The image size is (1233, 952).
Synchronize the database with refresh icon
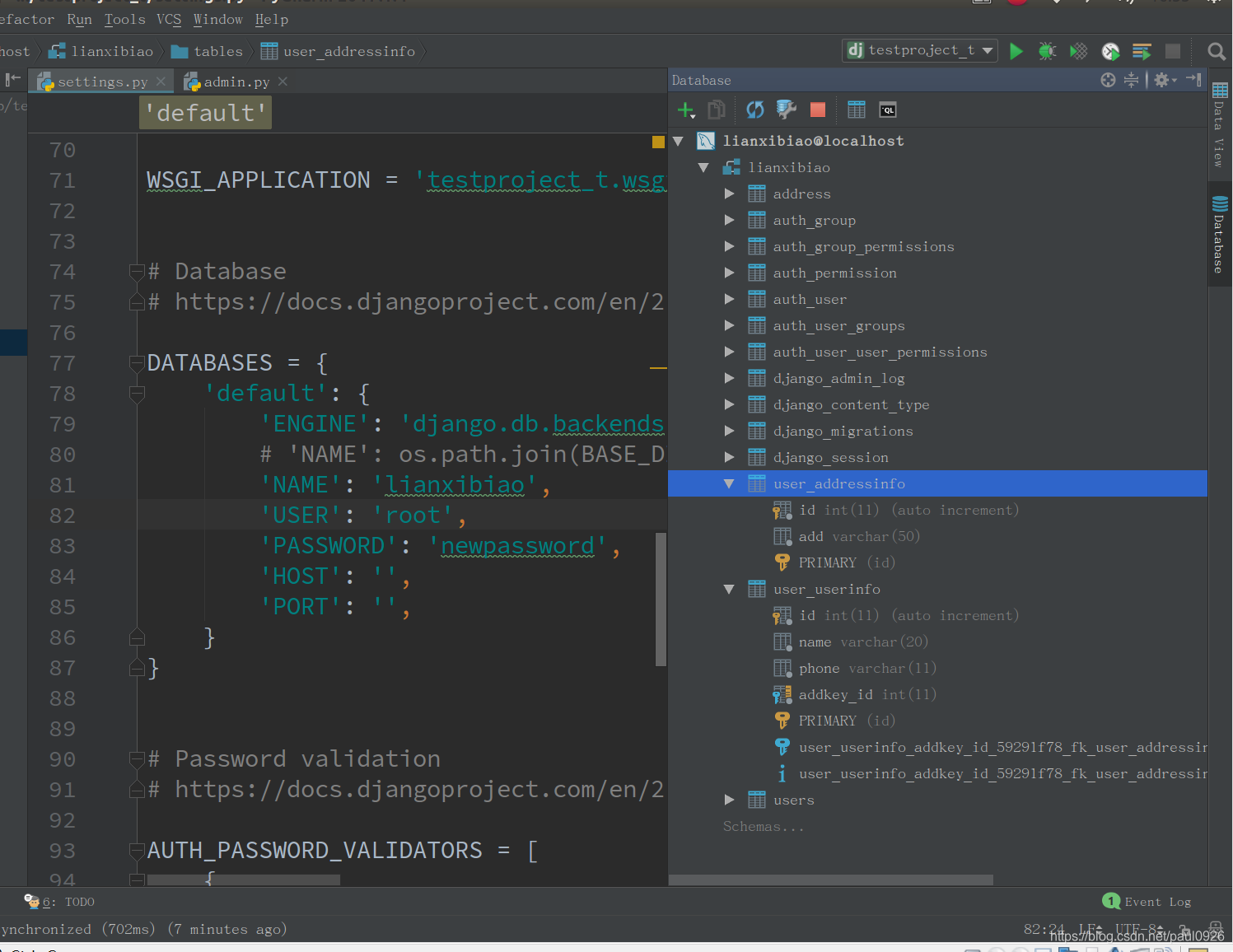[754, 110]
